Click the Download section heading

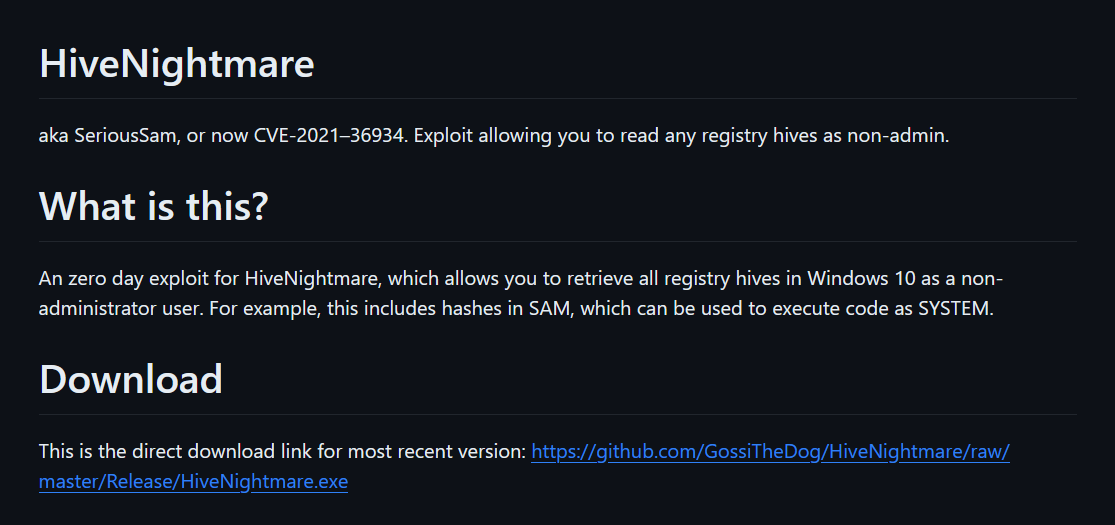pos(131,378)
